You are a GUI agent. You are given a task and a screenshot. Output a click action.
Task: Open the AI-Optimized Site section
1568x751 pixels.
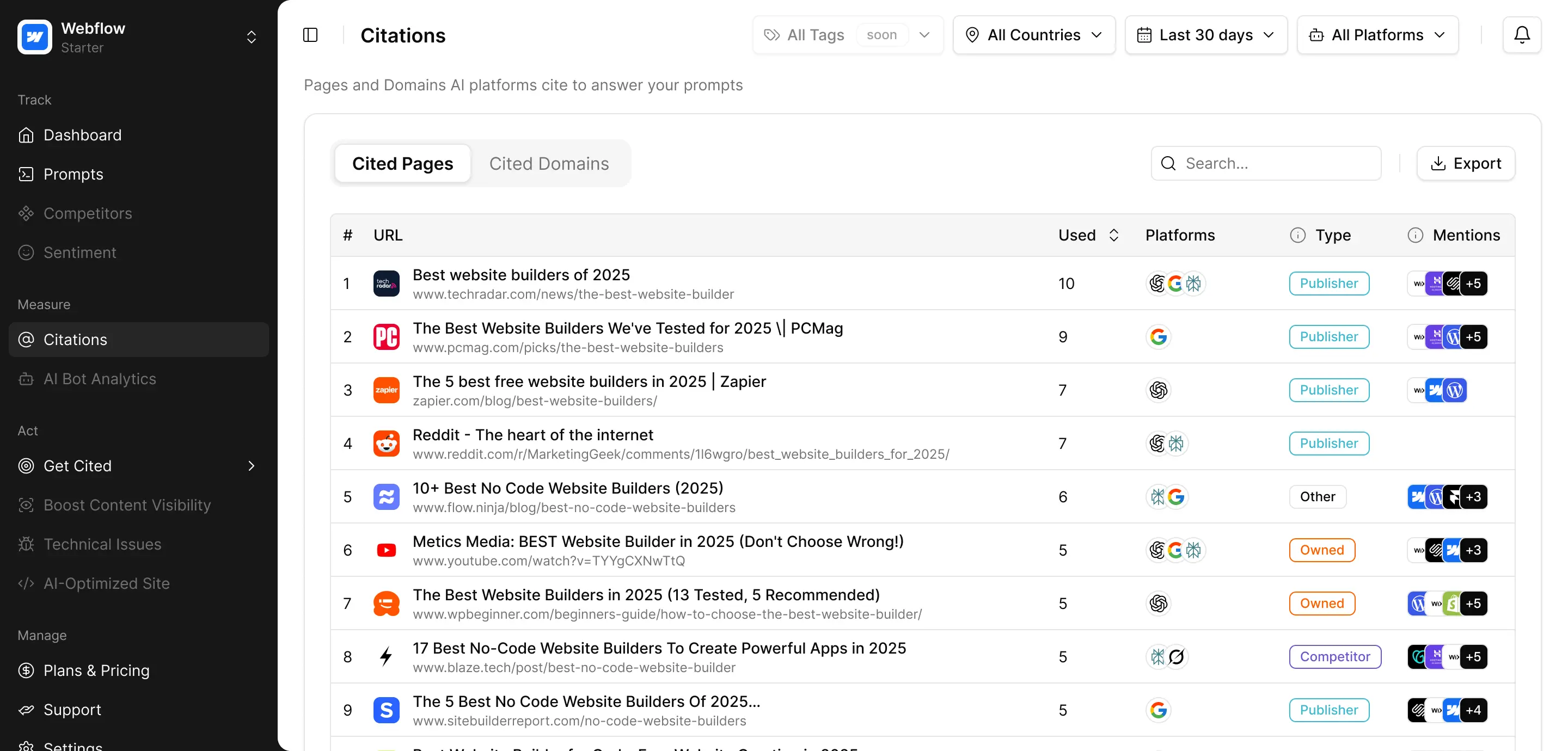[x=106, y=583]
